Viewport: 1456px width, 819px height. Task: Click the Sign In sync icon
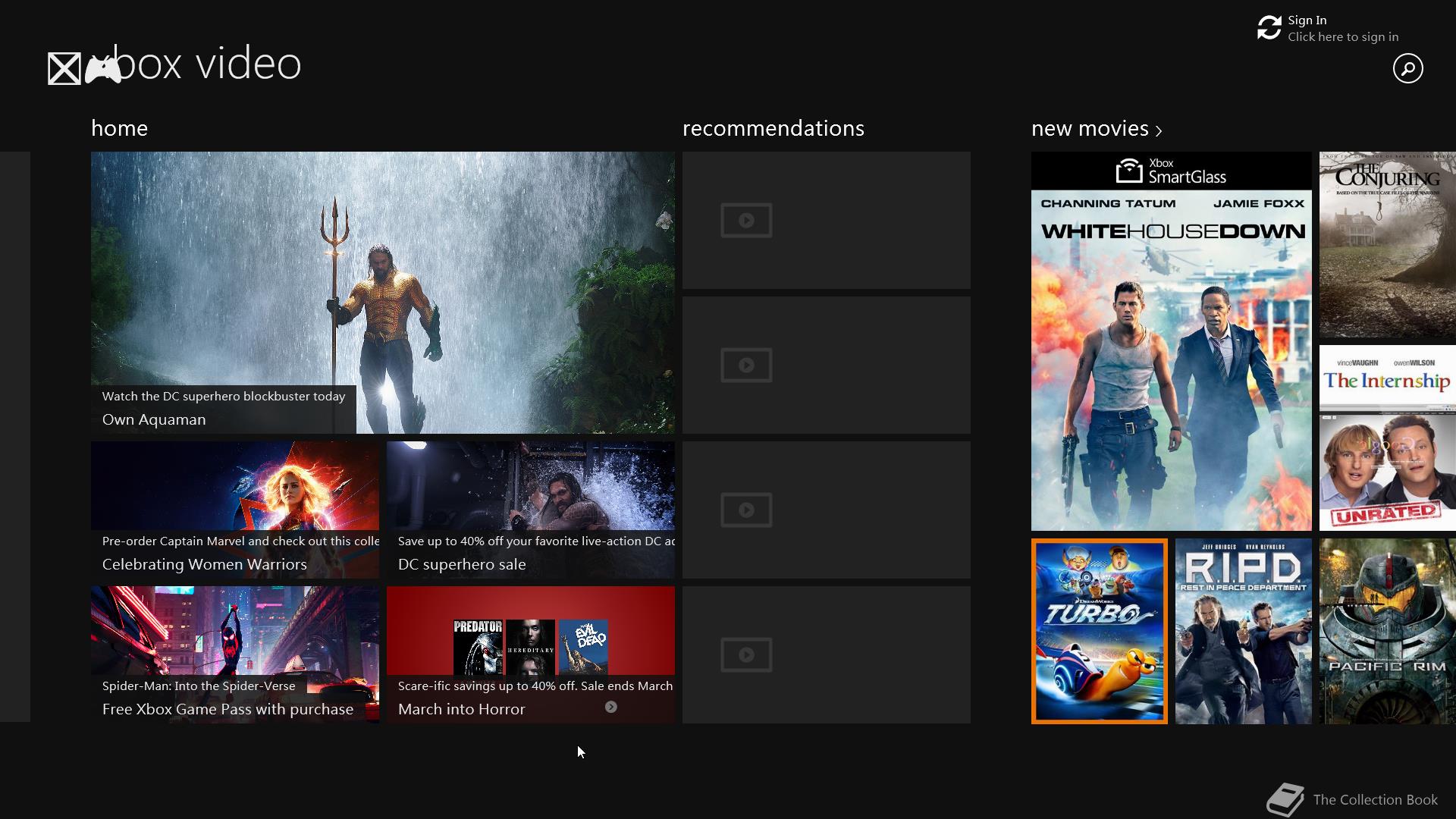pyautogui.click(x=1269, y=28)
